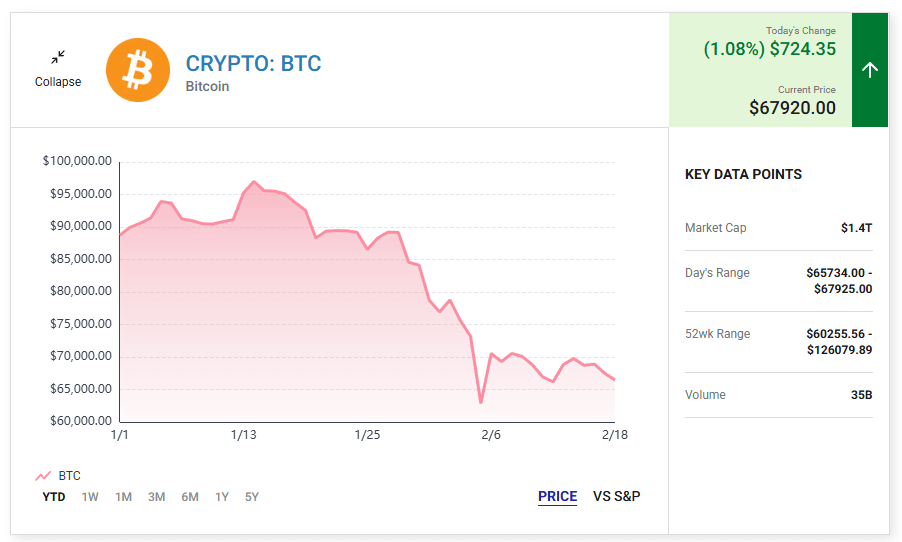
Task: Select the 1Y time range
Action: [x=222, y=497]
